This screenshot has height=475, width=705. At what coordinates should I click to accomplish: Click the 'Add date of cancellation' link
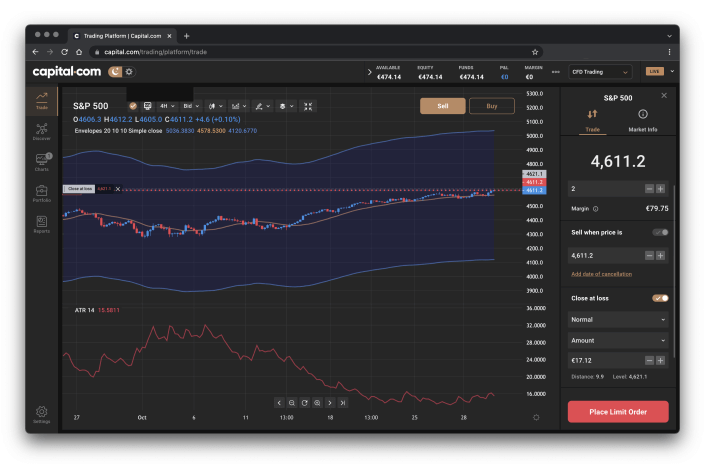click(x=601, y=274)
